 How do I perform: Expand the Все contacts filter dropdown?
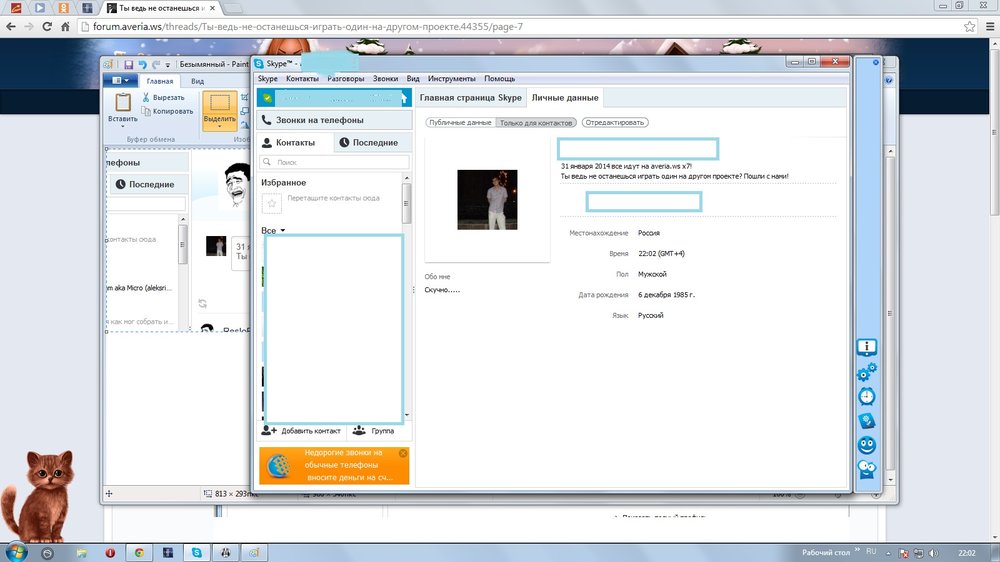pos(273,231)
